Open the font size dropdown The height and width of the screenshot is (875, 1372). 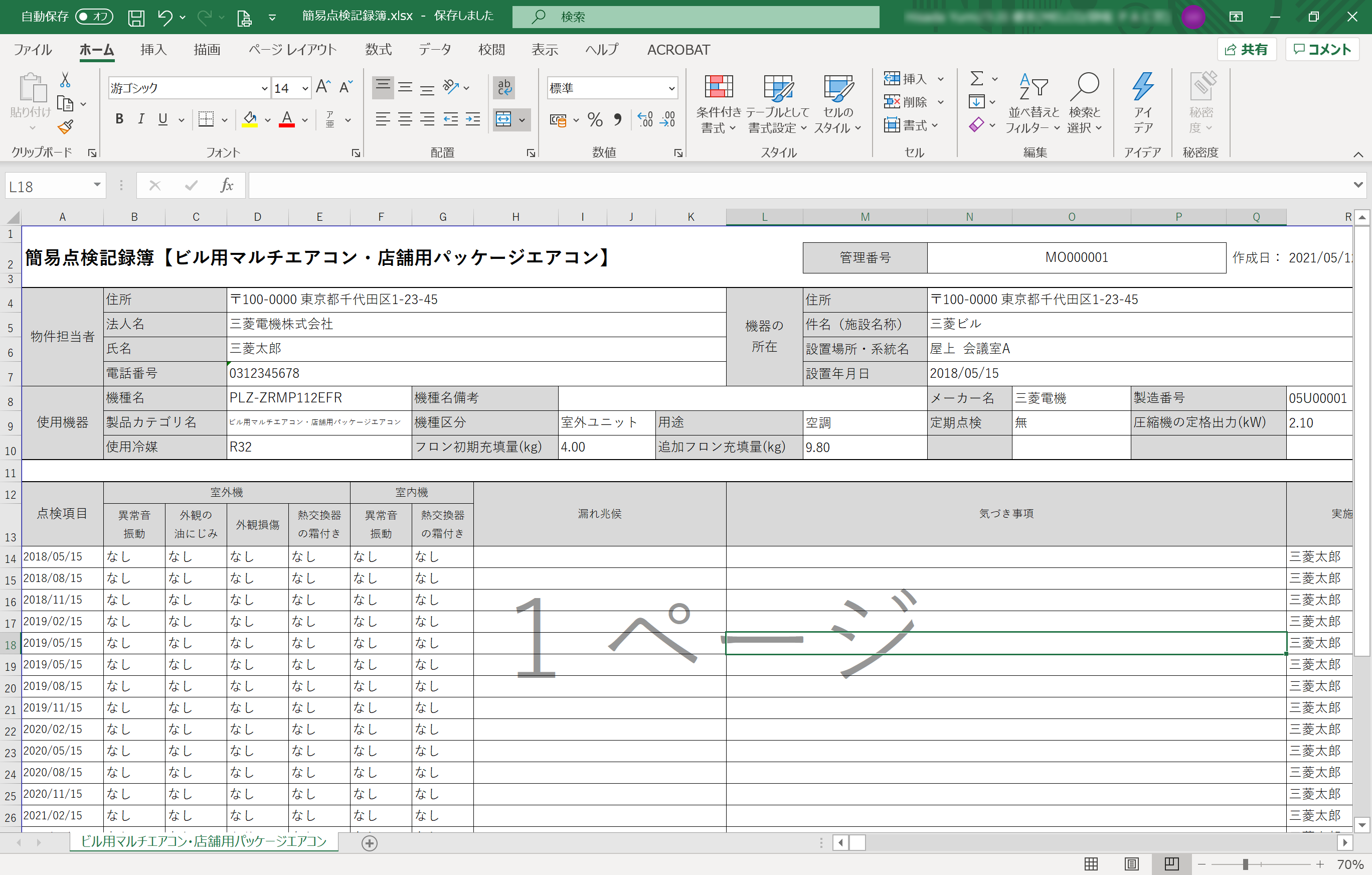click(305, 88)
